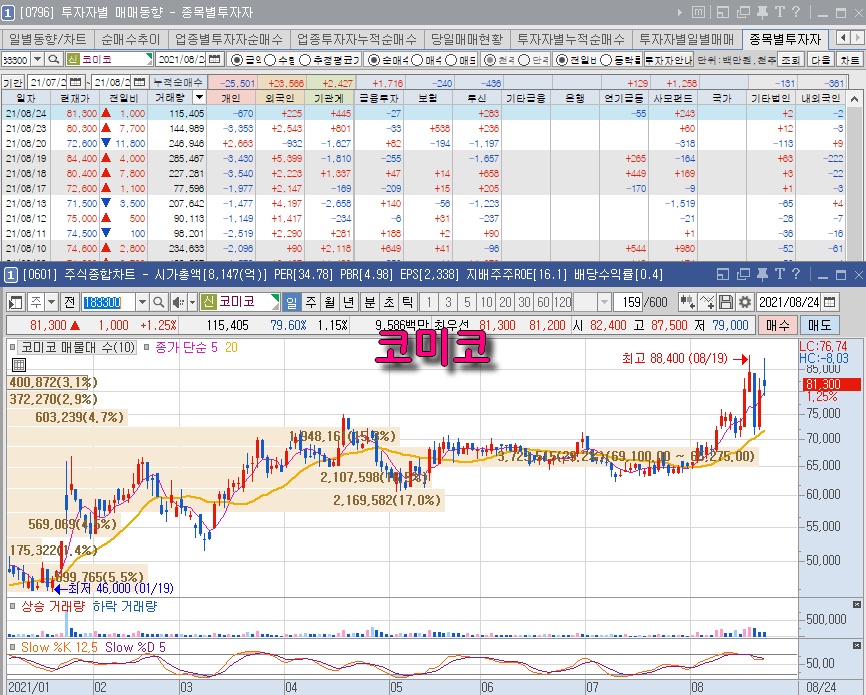This screenshot has width=866, height=695.
Task: Close the volume panel with its X icon
Action: click(857, 605)
